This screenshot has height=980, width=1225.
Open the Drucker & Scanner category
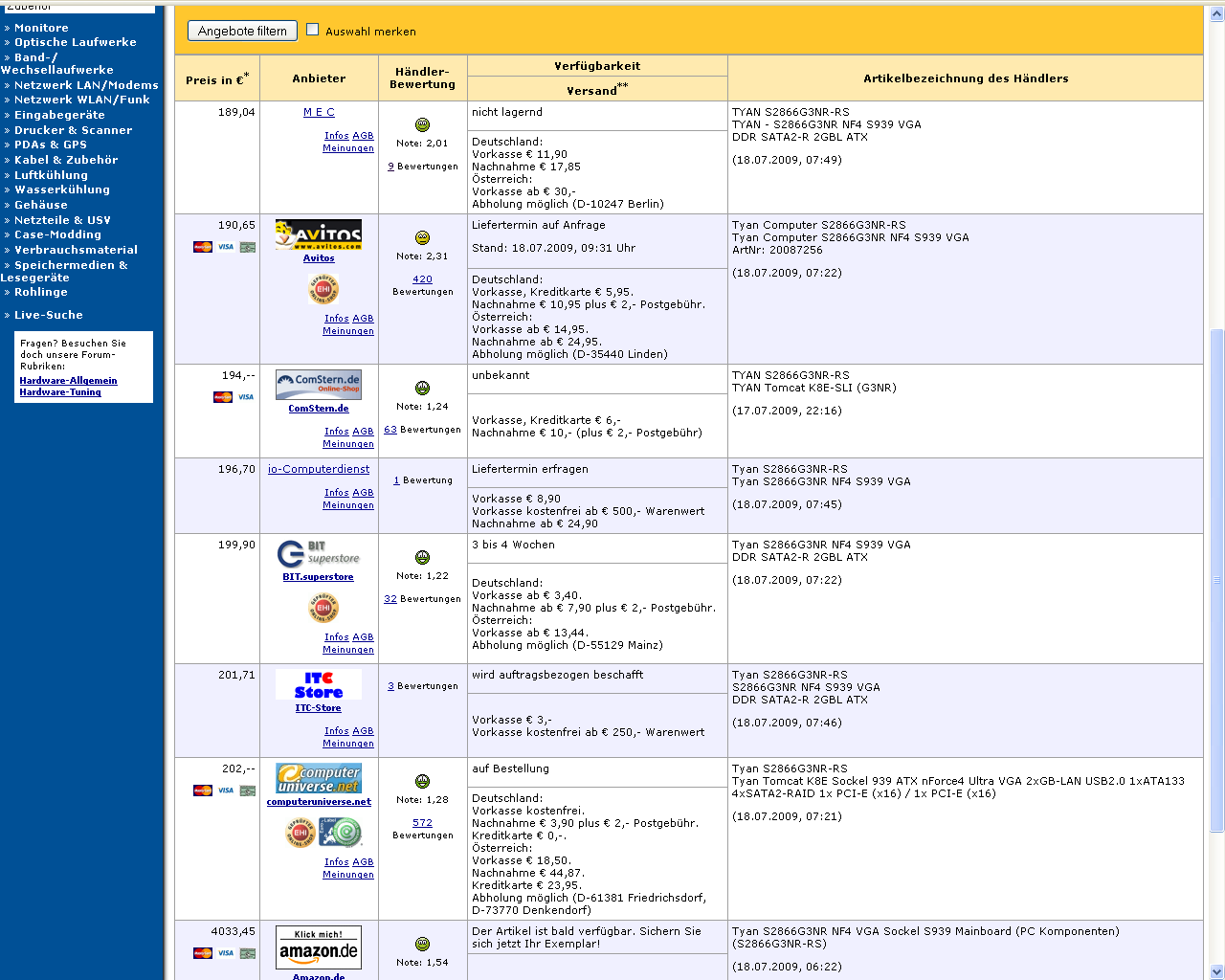73,130
